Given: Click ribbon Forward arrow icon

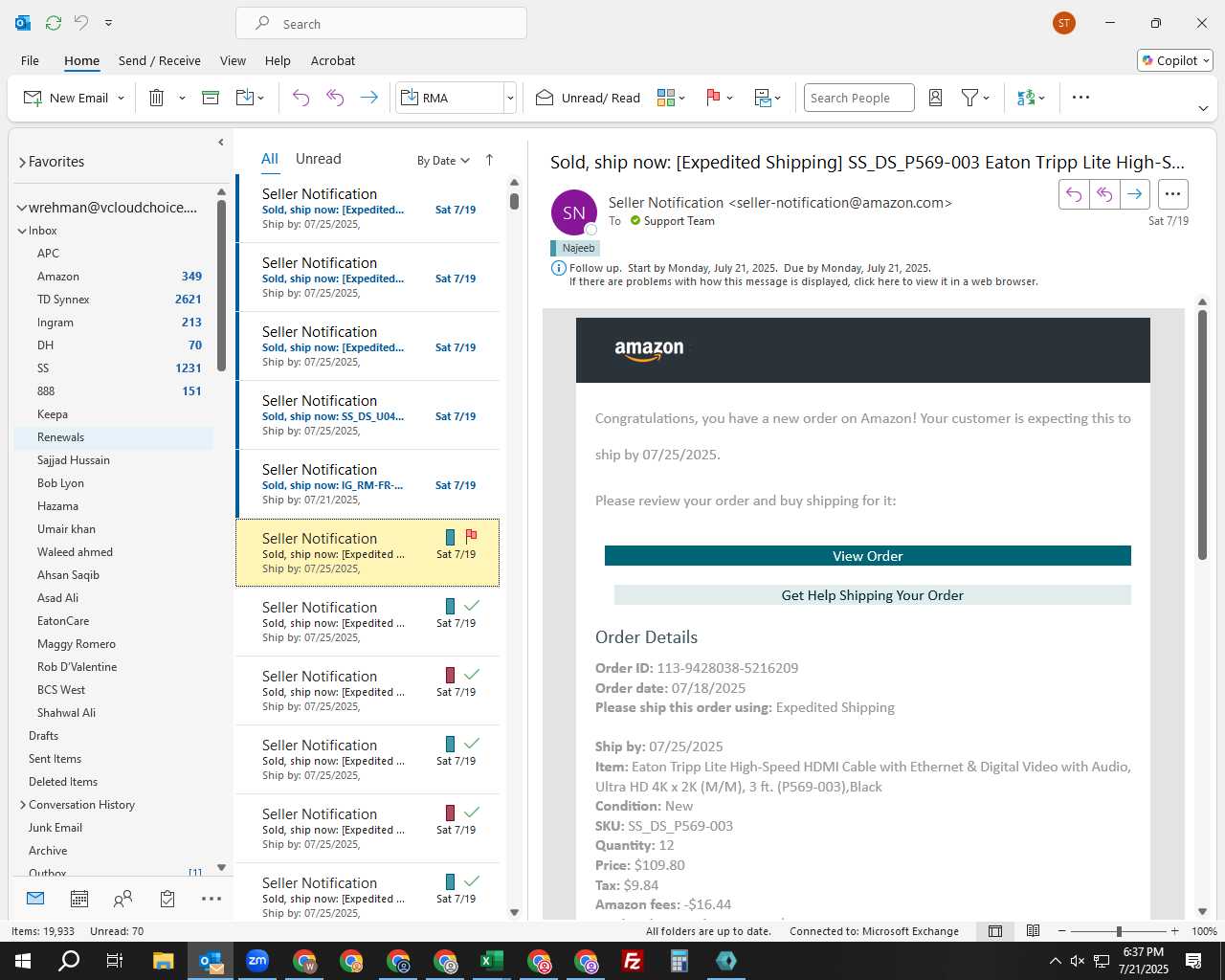Looking at the screenshot, I should click(x=368, y=98).
